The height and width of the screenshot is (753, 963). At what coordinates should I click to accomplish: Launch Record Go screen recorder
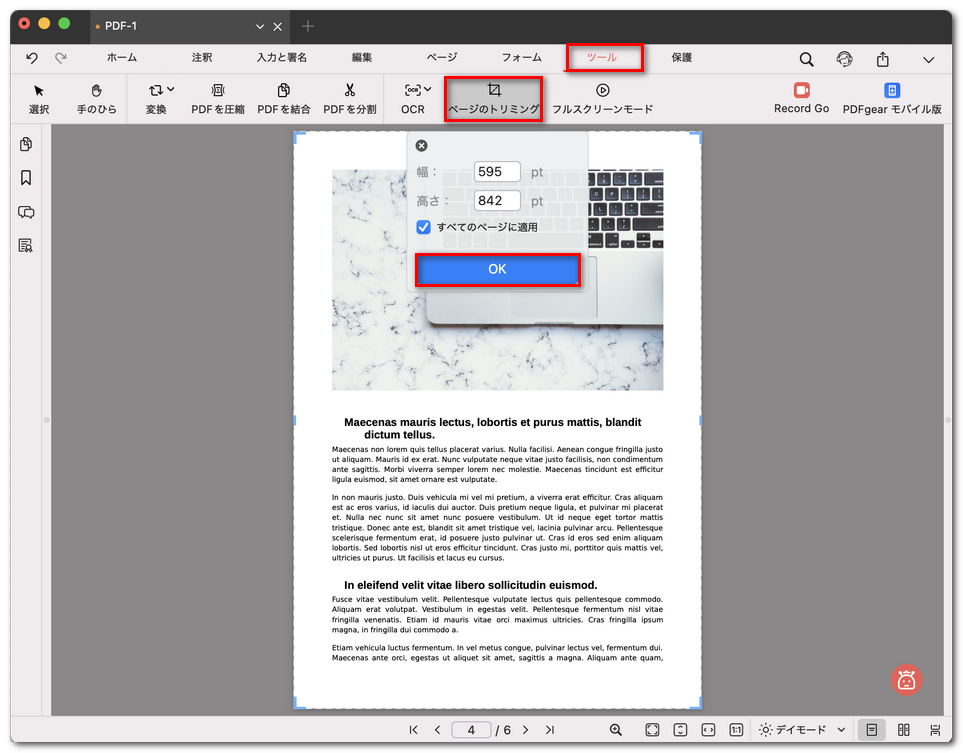coord(801,98)
